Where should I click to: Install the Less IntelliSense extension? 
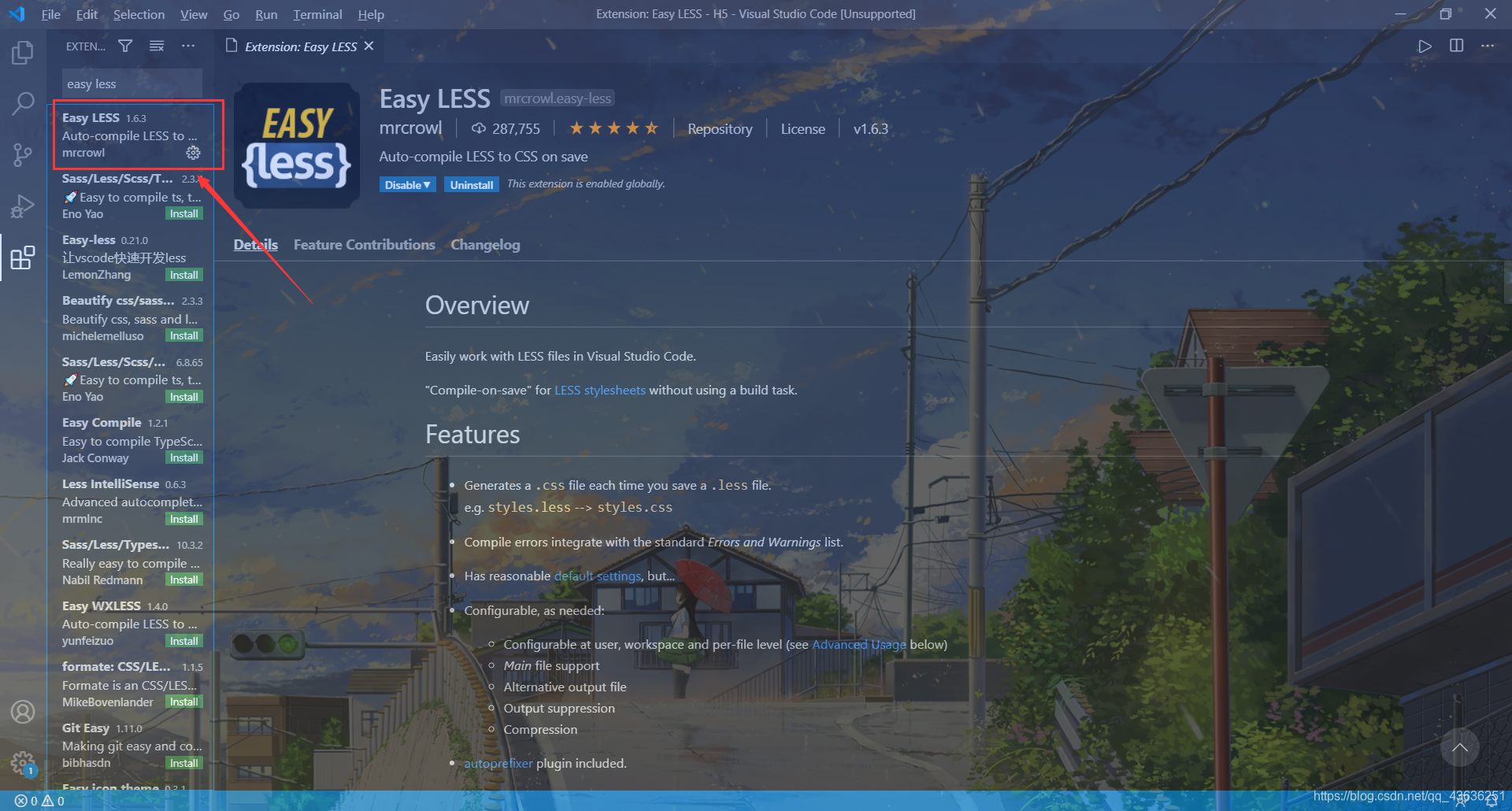184,519
